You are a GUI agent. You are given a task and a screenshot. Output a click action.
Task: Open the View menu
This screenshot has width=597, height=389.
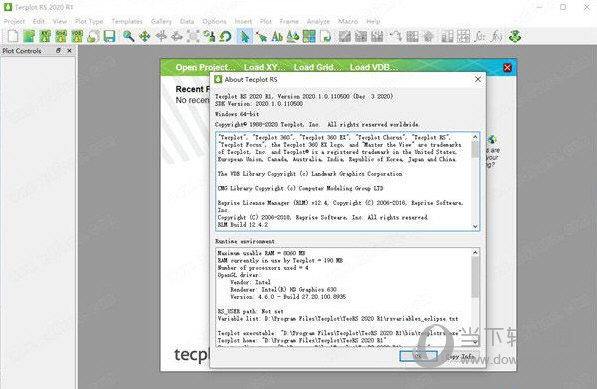(59, 21)
